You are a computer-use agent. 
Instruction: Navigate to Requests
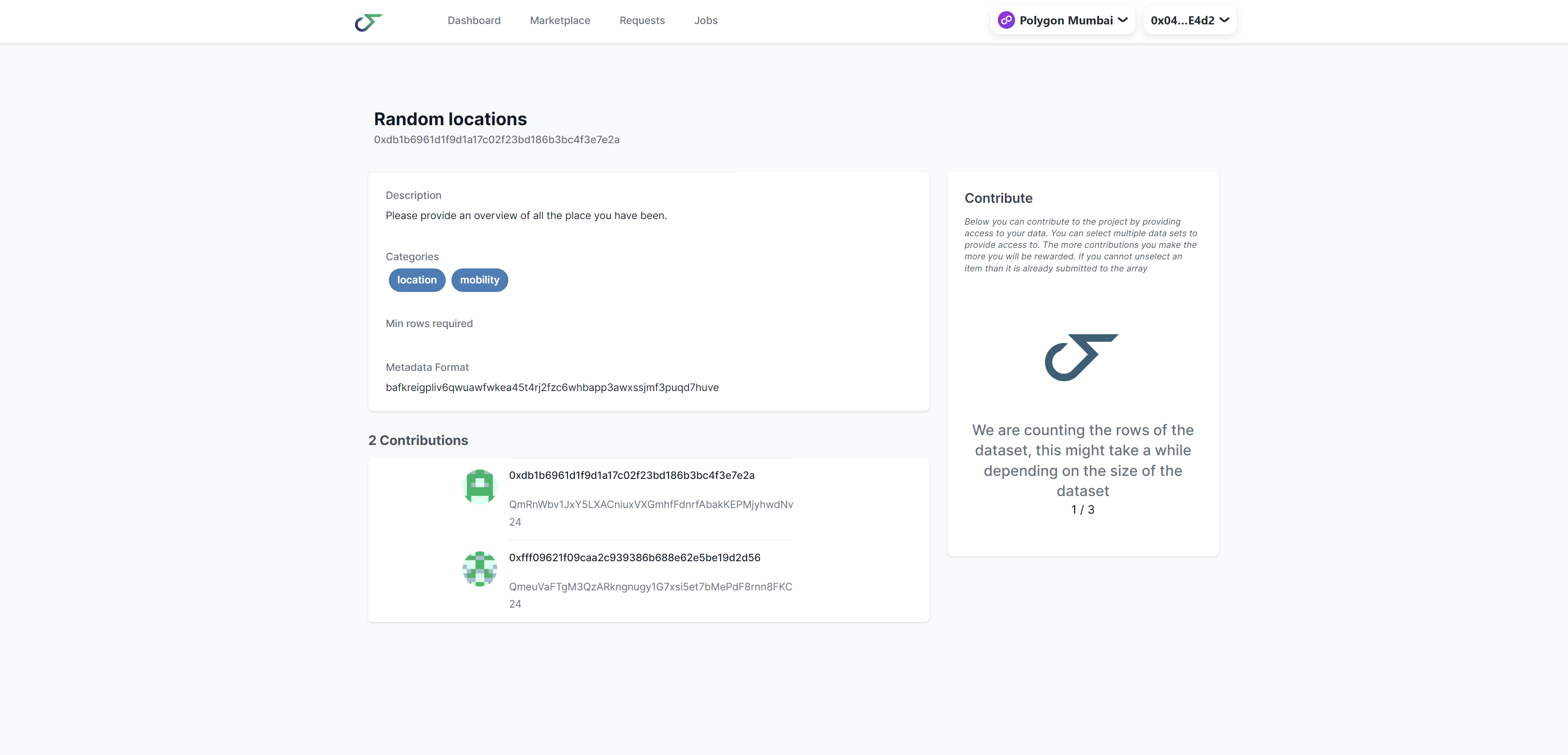pyautogui.click(x=642, y=20)
